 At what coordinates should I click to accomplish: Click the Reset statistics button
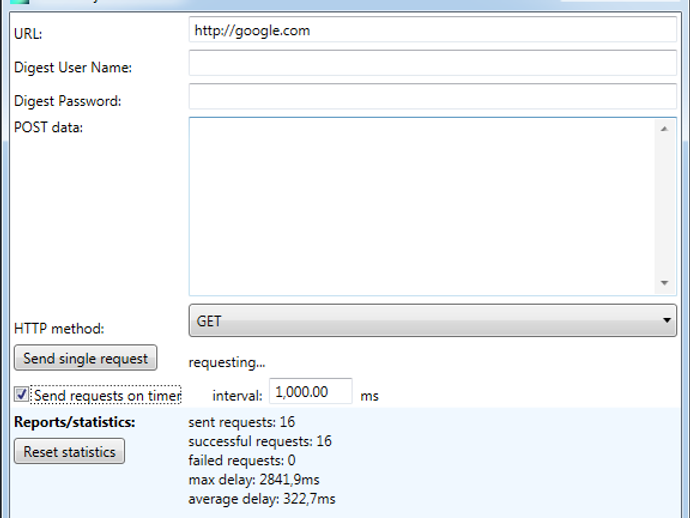coord(69,451)
